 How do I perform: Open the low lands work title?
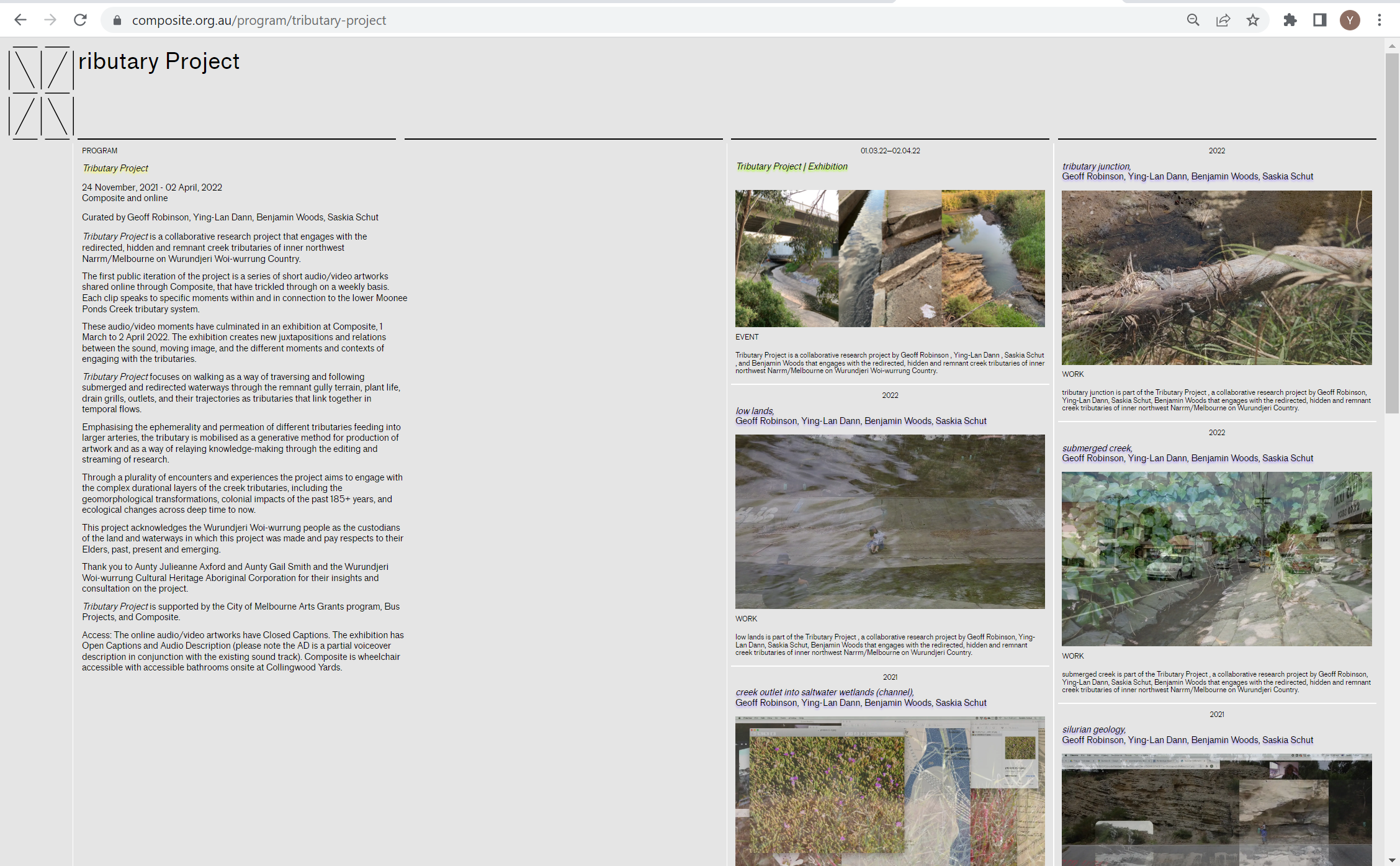coord(754,411)
